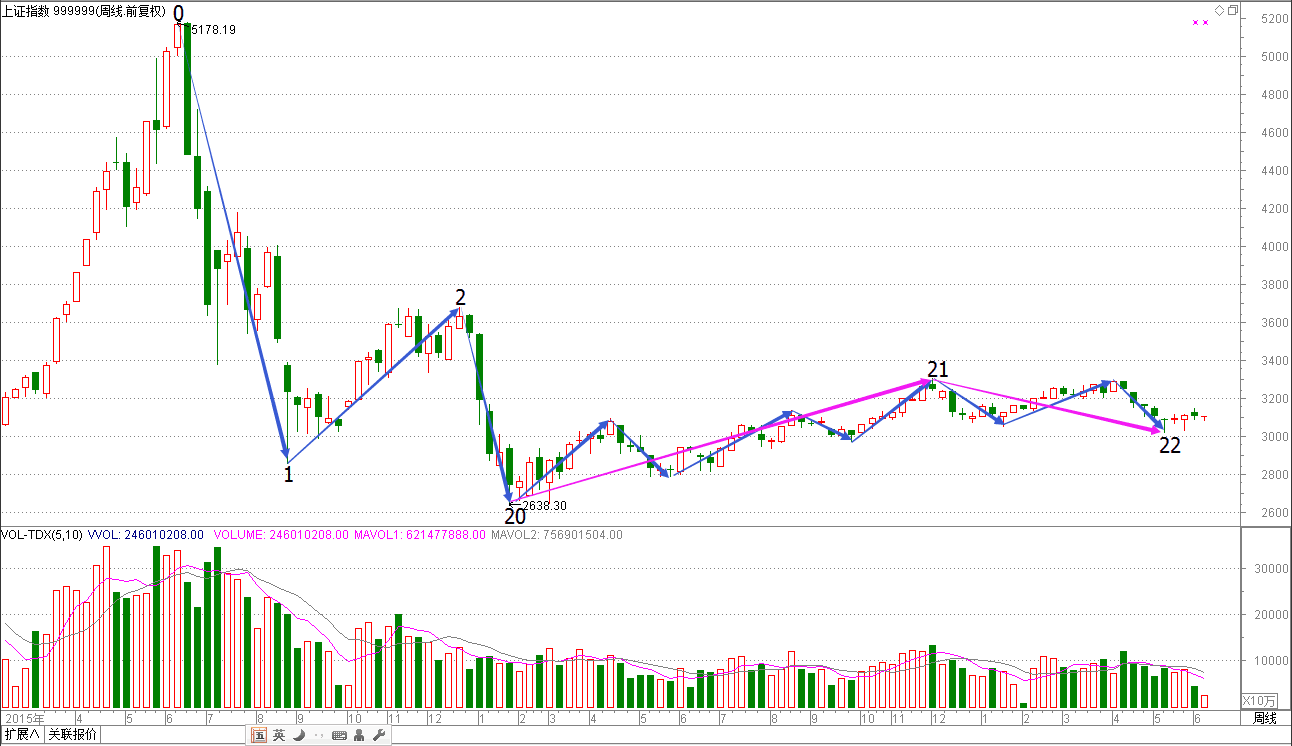Open IME settings wrench icon
The height and width of the screenshot is (746, 1292).
pyautogui.click(x=378, y=735)
